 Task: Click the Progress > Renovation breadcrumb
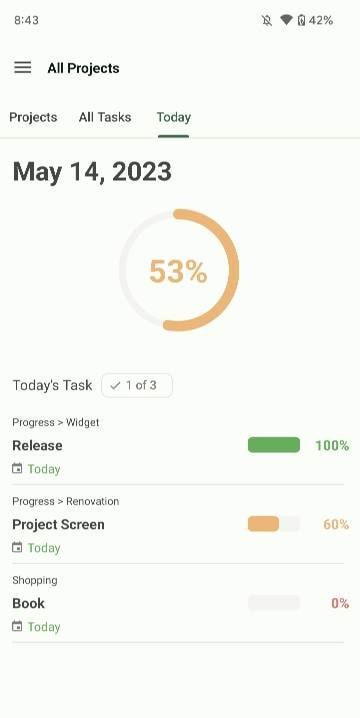[65, 501]
